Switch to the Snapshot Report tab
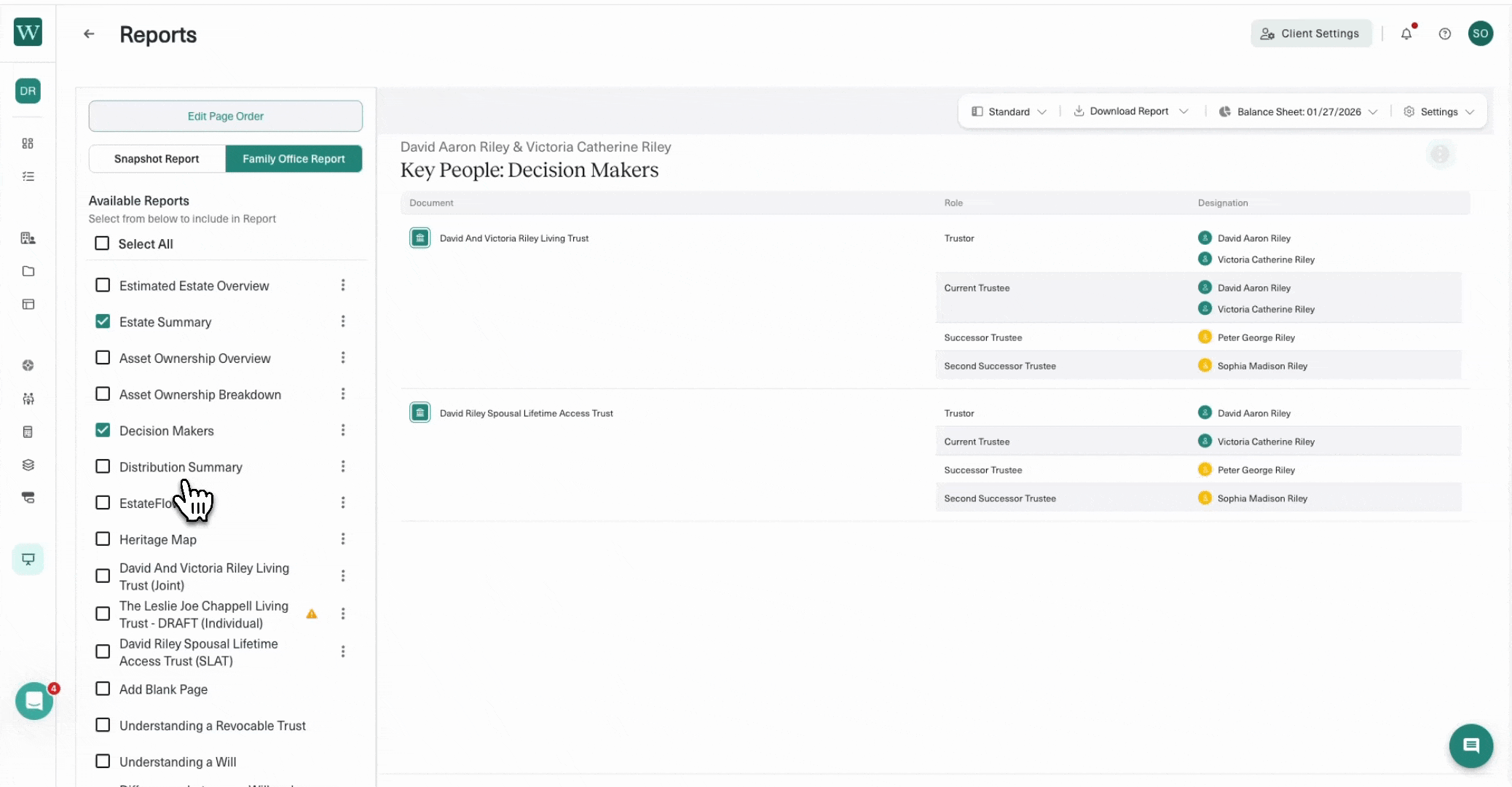 click(157, 159)
